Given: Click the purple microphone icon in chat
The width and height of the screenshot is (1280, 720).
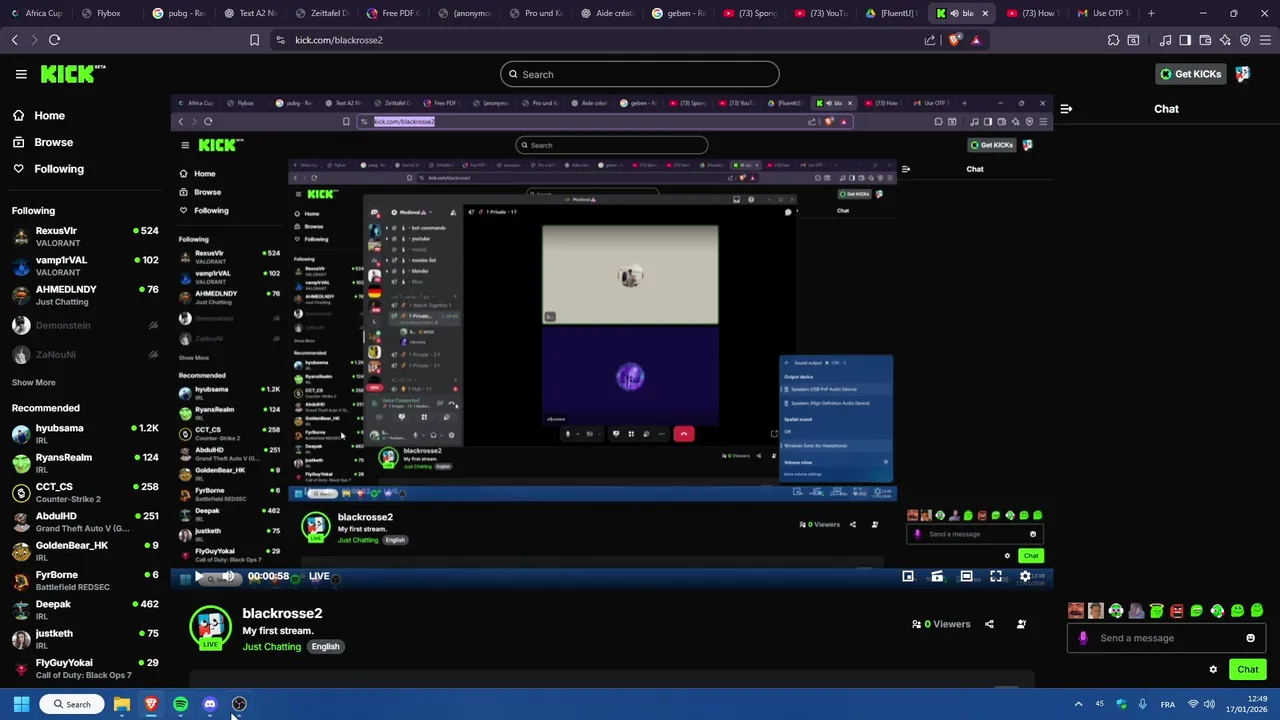Looking at the screenshot, I should (1083, 638).
